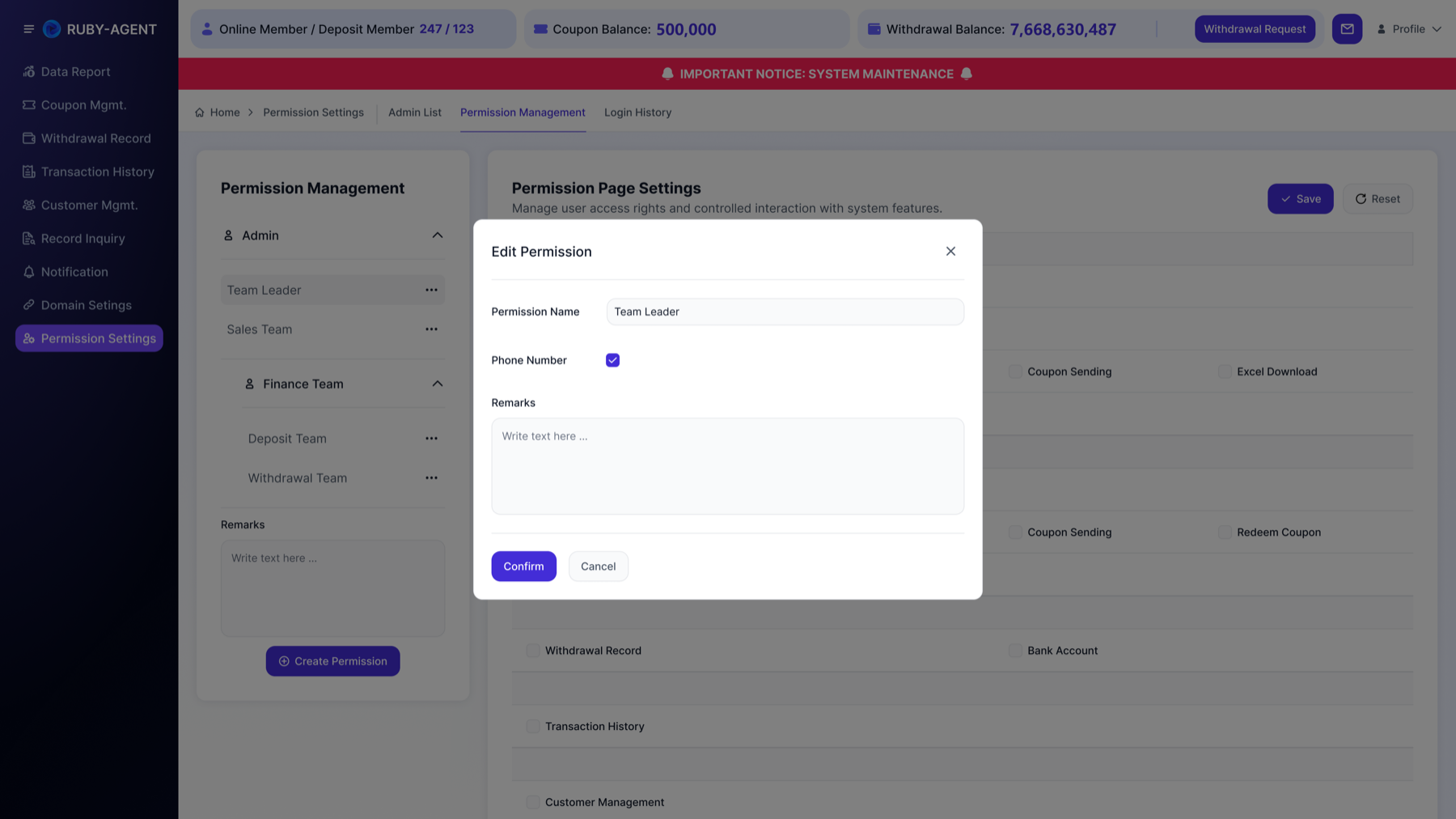Click the member count 247 / 123
The width and height of the screenshot is (1456, 819).
(447, 29)
